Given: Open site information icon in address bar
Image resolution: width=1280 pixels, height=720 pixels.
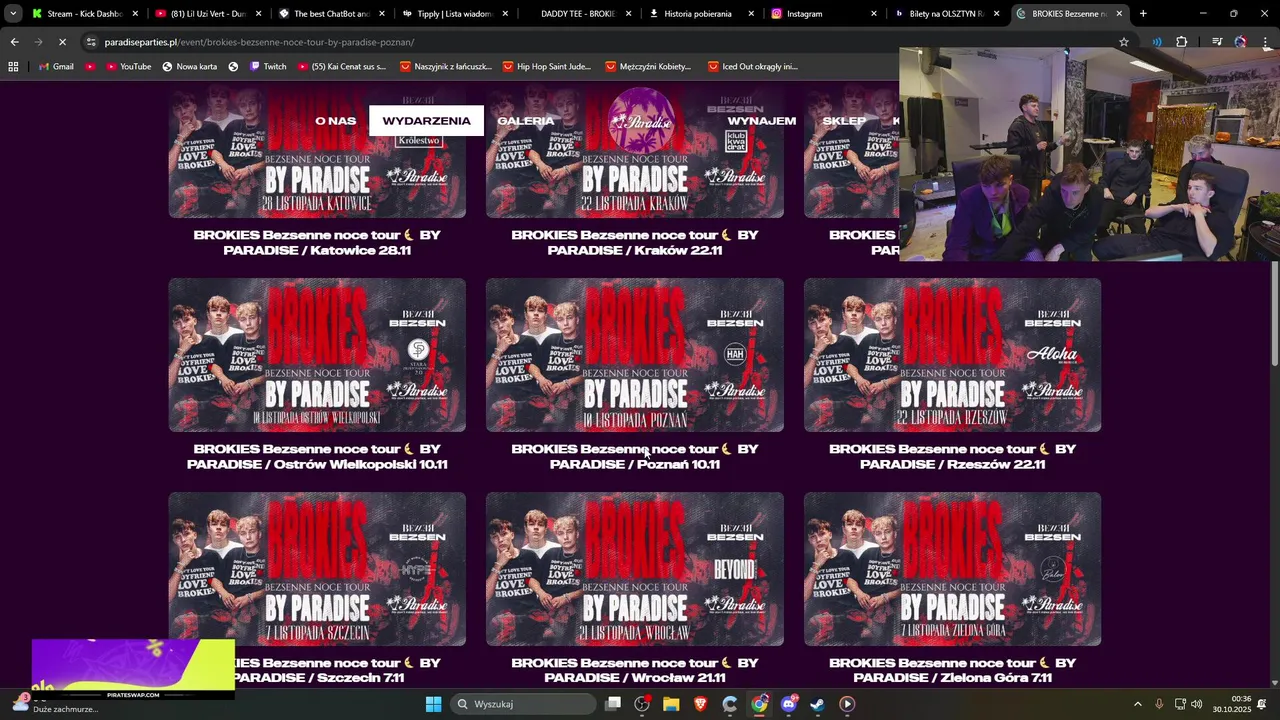Looking at the screenshot, I should (92, 42).
